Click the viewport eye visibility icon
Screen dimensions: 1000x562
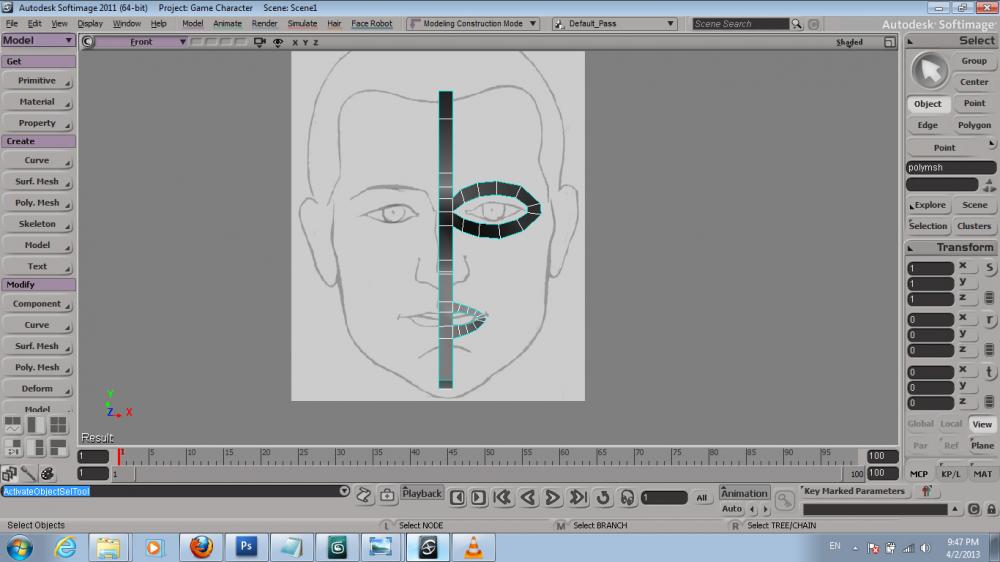[277, 42]
